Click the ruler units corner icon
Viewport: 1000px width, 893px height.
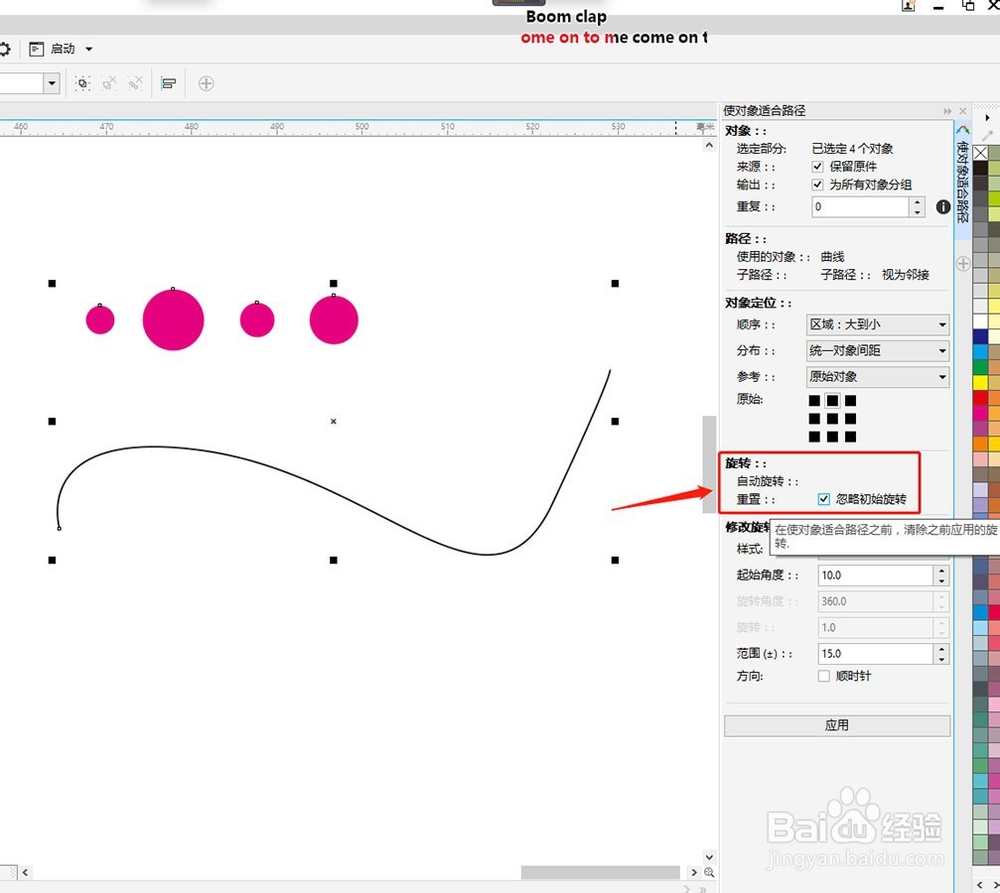[x=705, y=127]
